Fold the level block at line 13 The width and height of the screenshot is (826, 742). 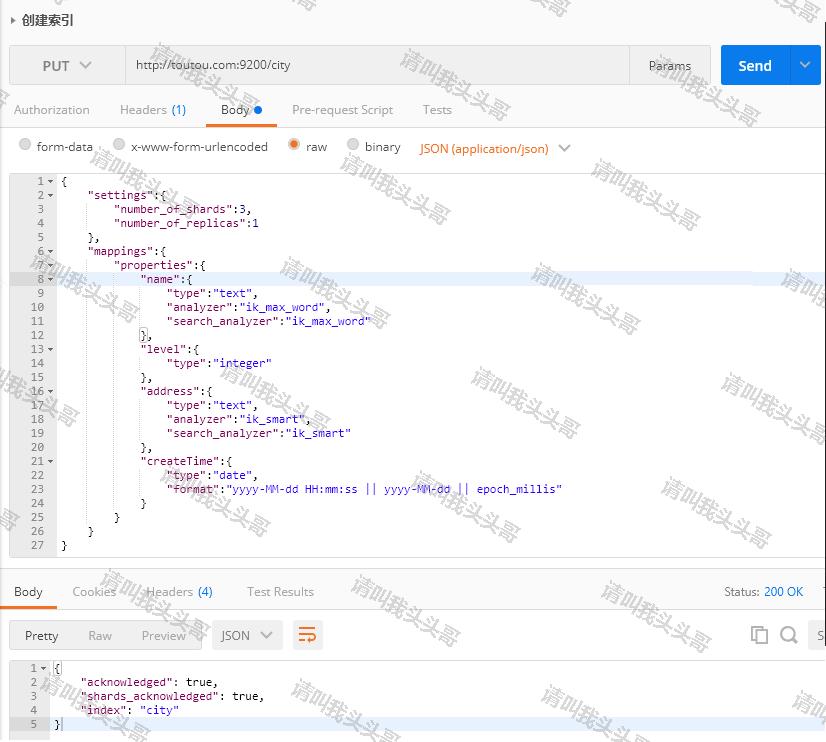pyautogui.click(x=51, y=349)
